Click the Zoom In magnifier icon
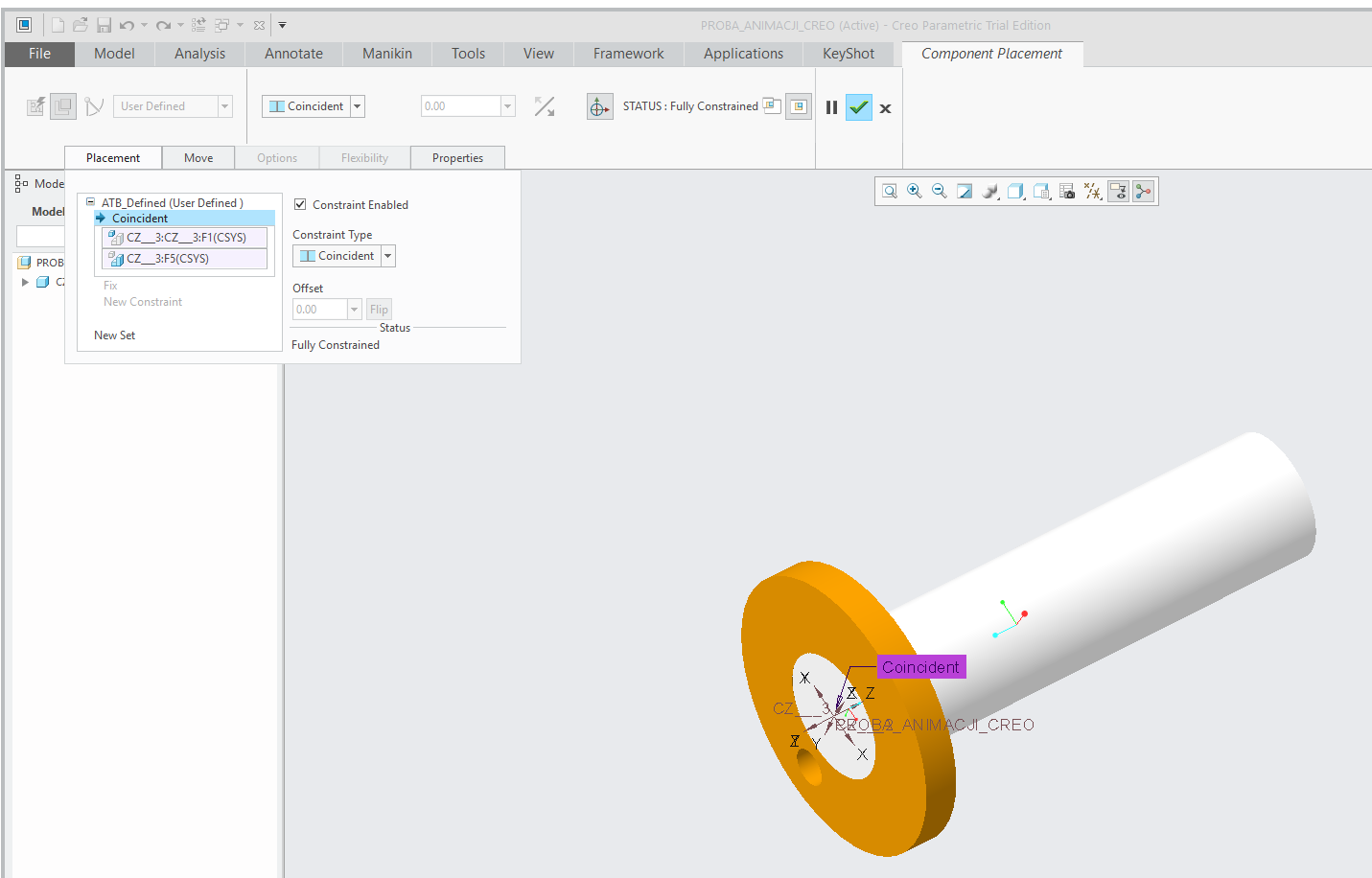 (915, 192)
